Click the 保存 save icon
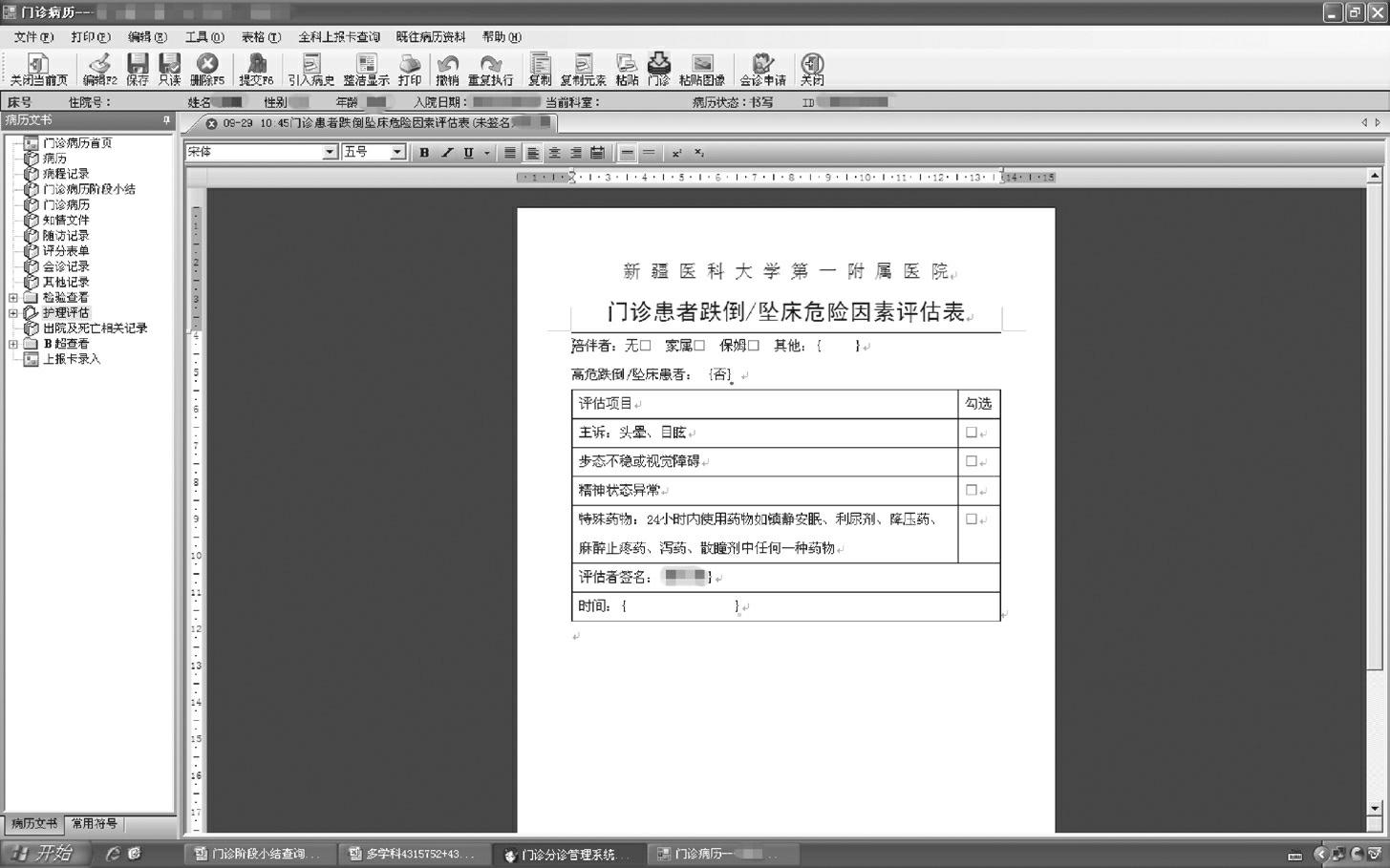This screenshot has height=868, width=1390. [x=138, y=70]
